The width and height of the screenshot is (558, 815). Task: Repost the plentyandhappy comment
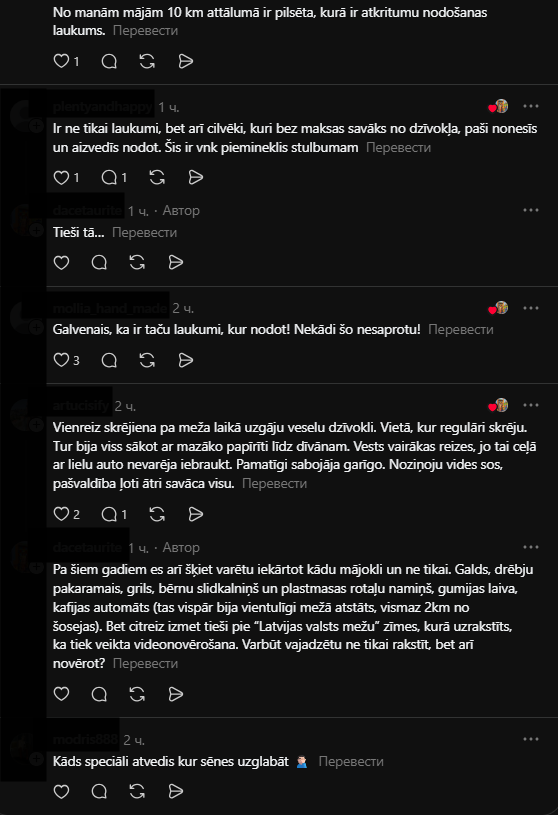(157, 178)
